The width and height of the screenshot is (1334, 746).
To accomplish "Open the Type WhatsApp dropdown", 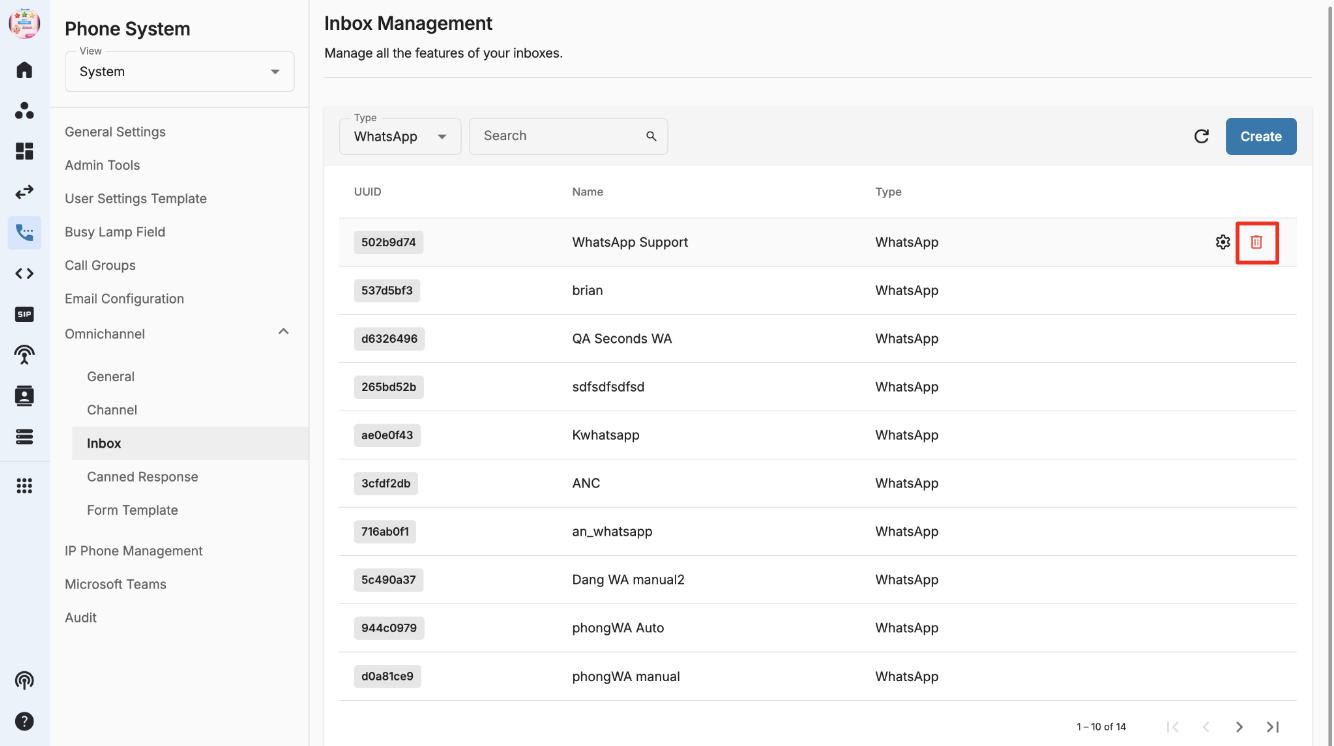I will click(x=400, y=136).
